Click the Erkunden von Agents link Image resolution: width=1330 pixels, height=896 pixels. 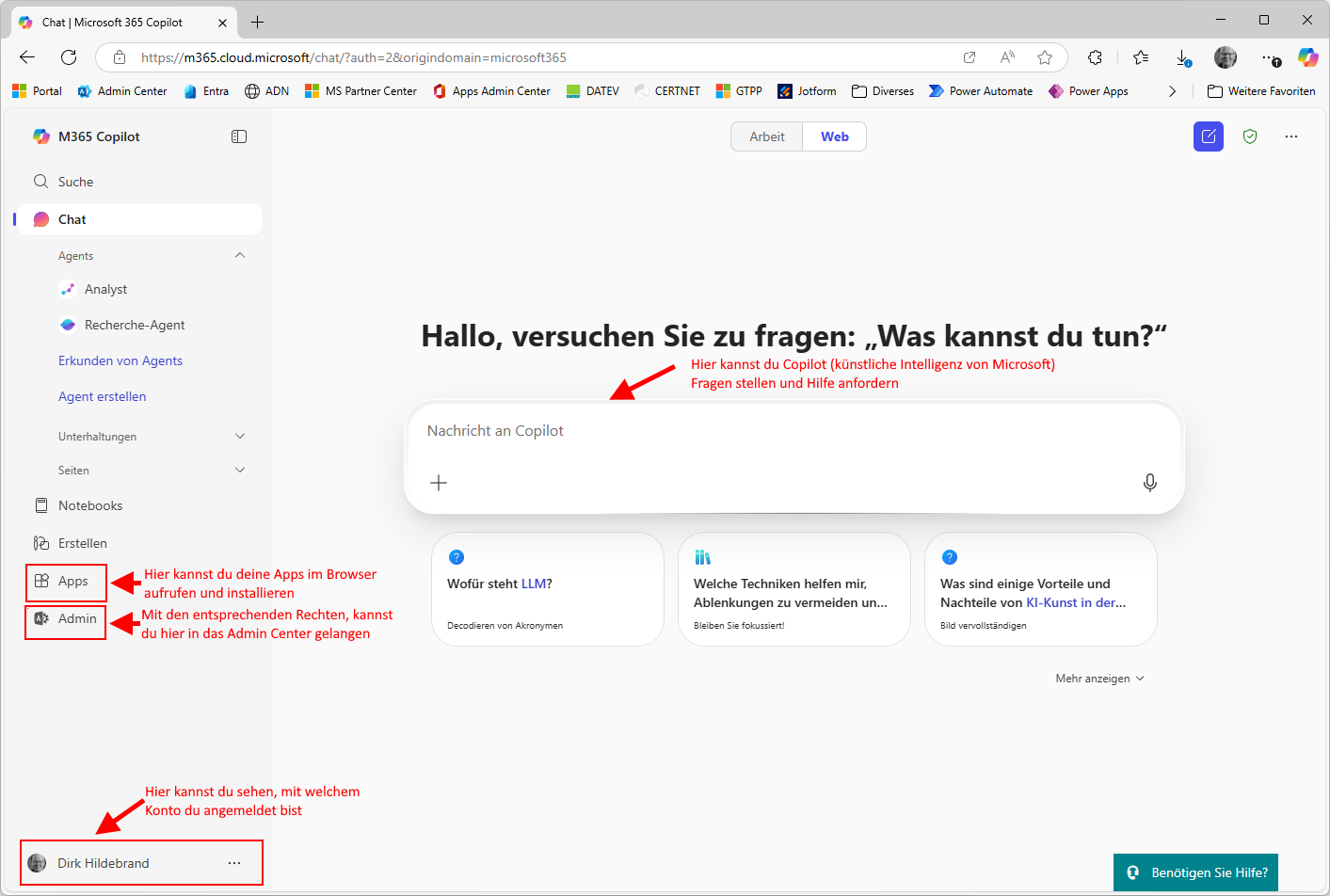pos(120,360)
